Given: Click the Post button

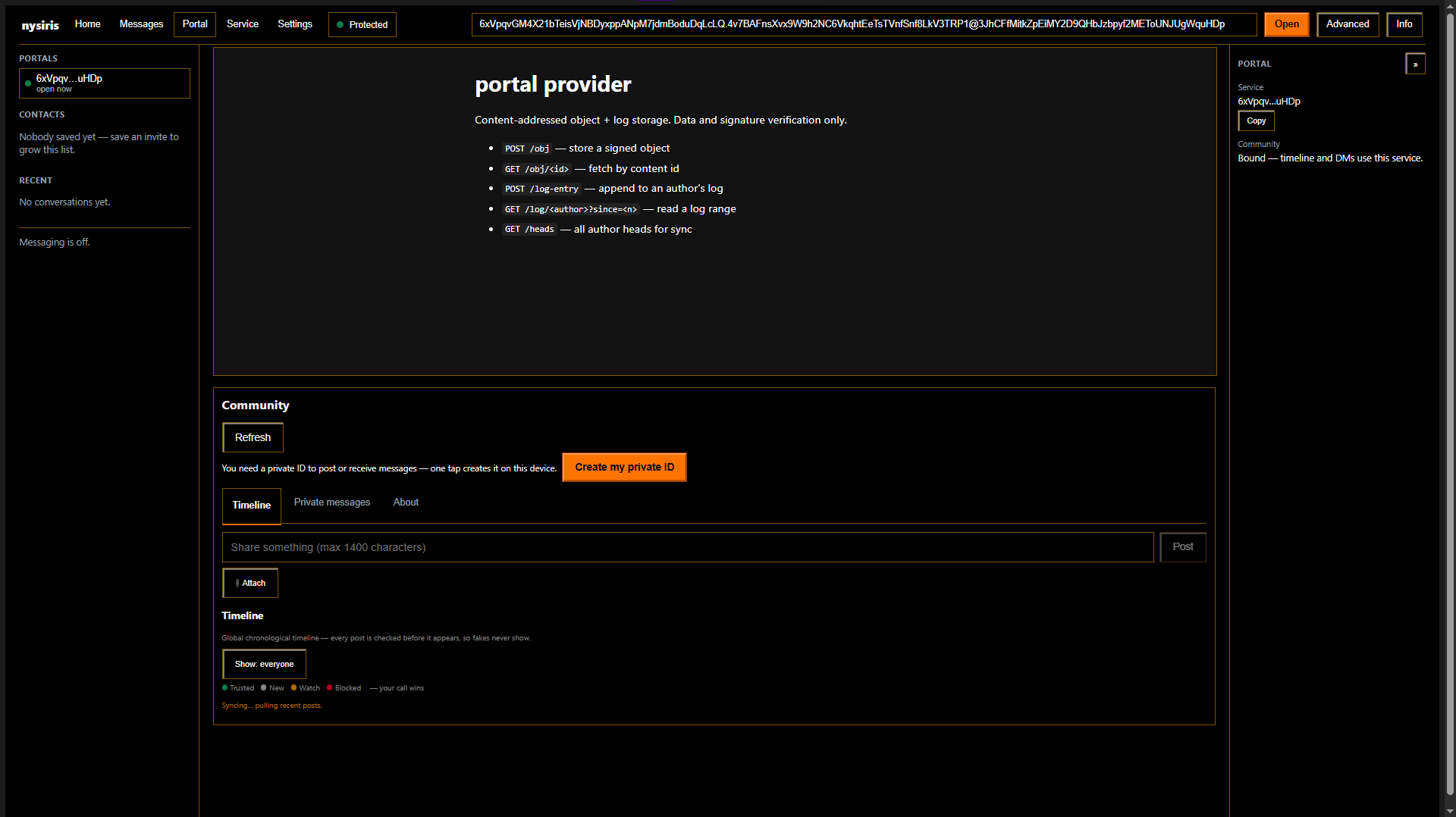Looking at the screenshot, I should 1182,547.
